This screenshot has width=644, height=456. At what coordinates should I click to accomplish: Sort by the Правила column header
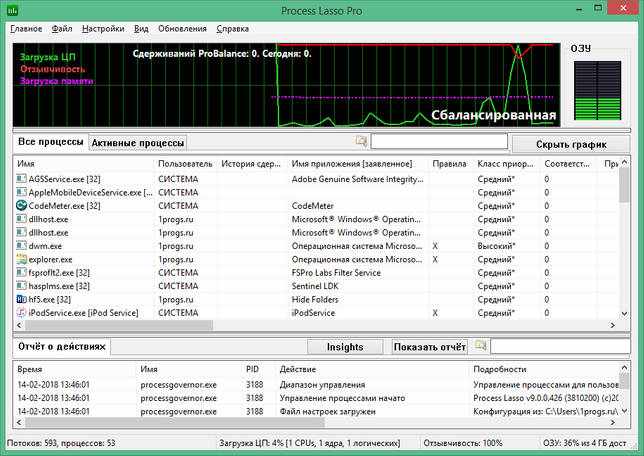click(450, 164)
